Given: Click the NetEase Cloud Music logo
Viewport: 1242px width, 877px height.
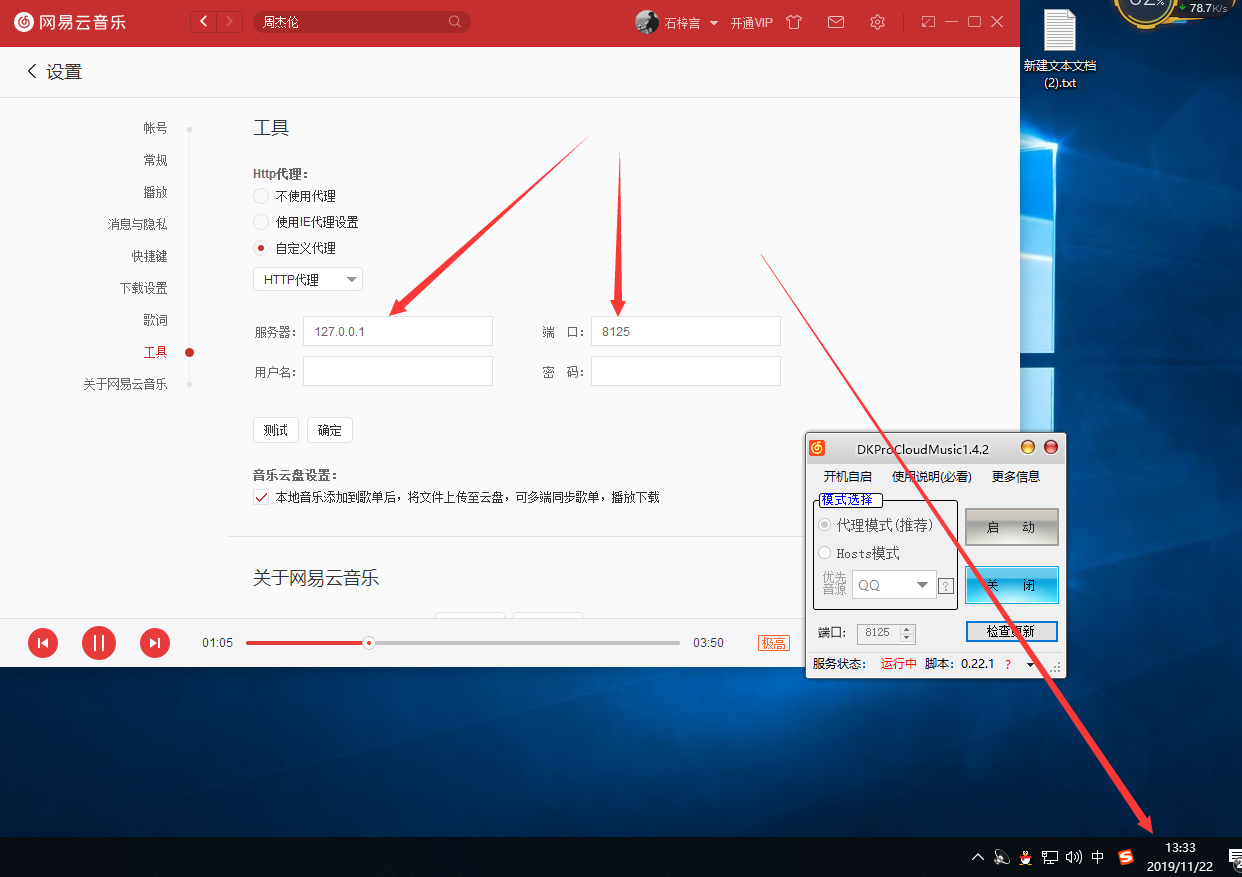Looking at the screenshot, I should tap(70, 21).
